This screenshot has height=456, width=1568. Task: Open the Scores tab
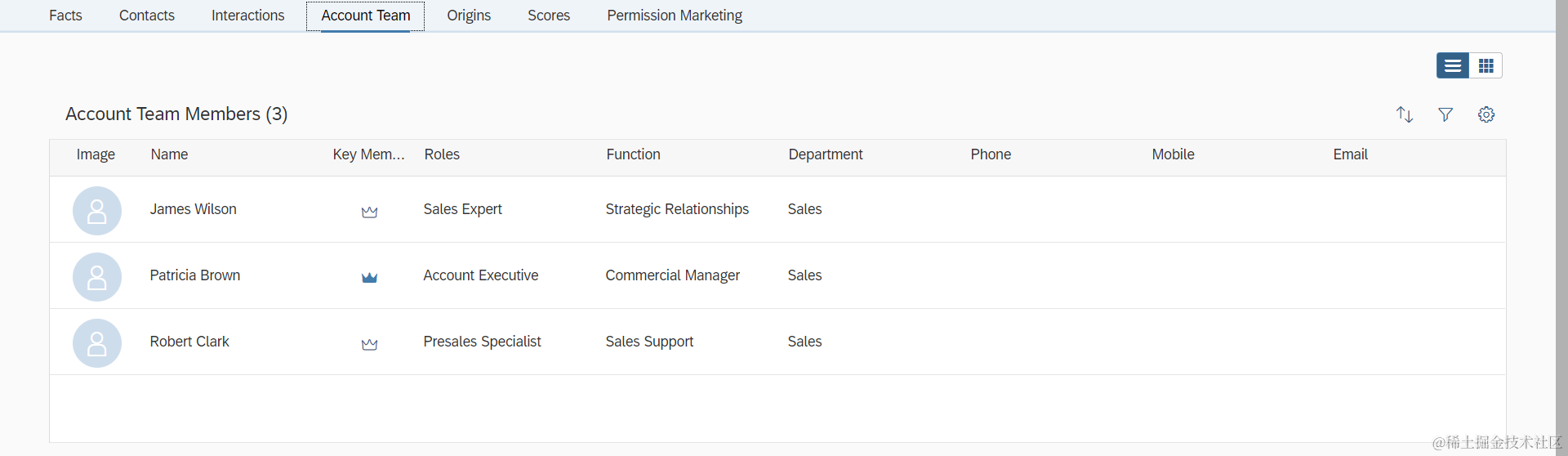(549, 16)
